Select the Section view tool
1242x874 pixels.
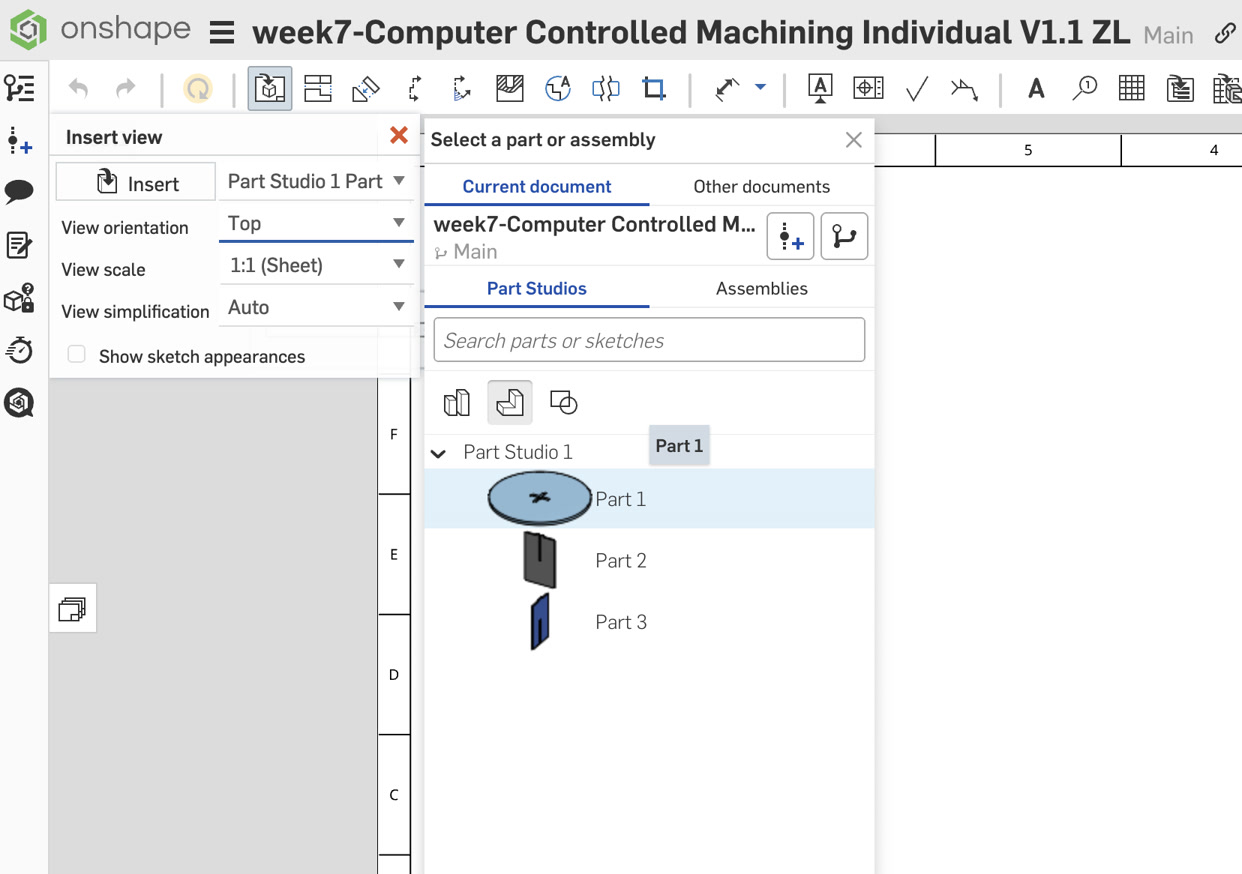[x=414, y=88]
